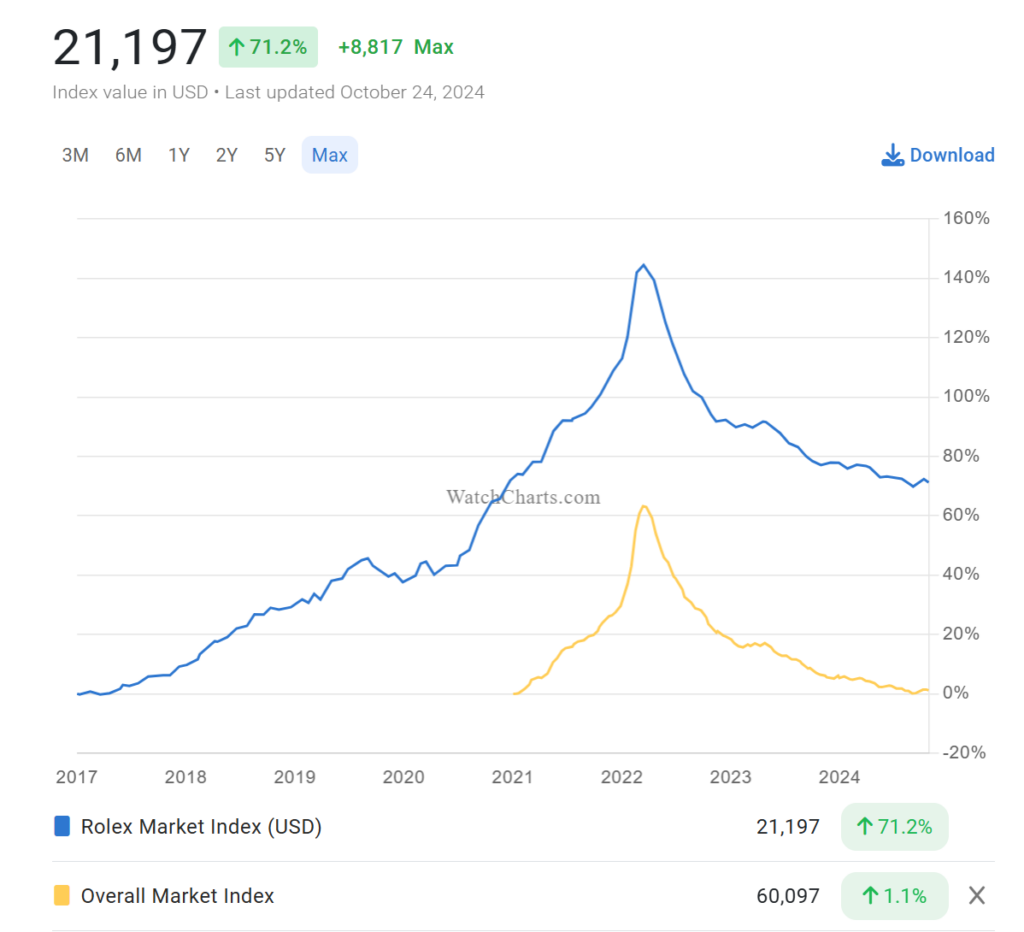Click the download arrow icon
Image resolution: width=1024 pixels, height=932 pixels.
tap(893, 155)
